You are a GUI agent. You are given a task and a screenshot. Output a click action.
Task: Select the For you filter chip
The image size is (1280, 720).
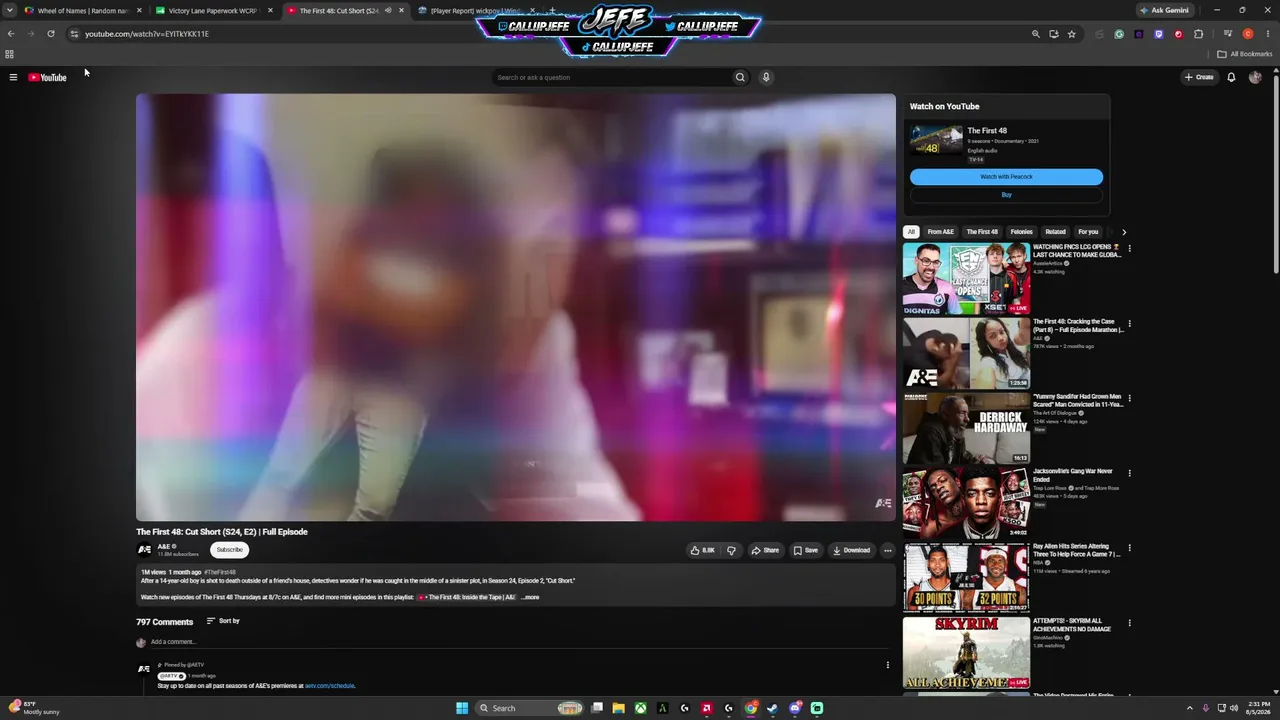click(1088, 232)
